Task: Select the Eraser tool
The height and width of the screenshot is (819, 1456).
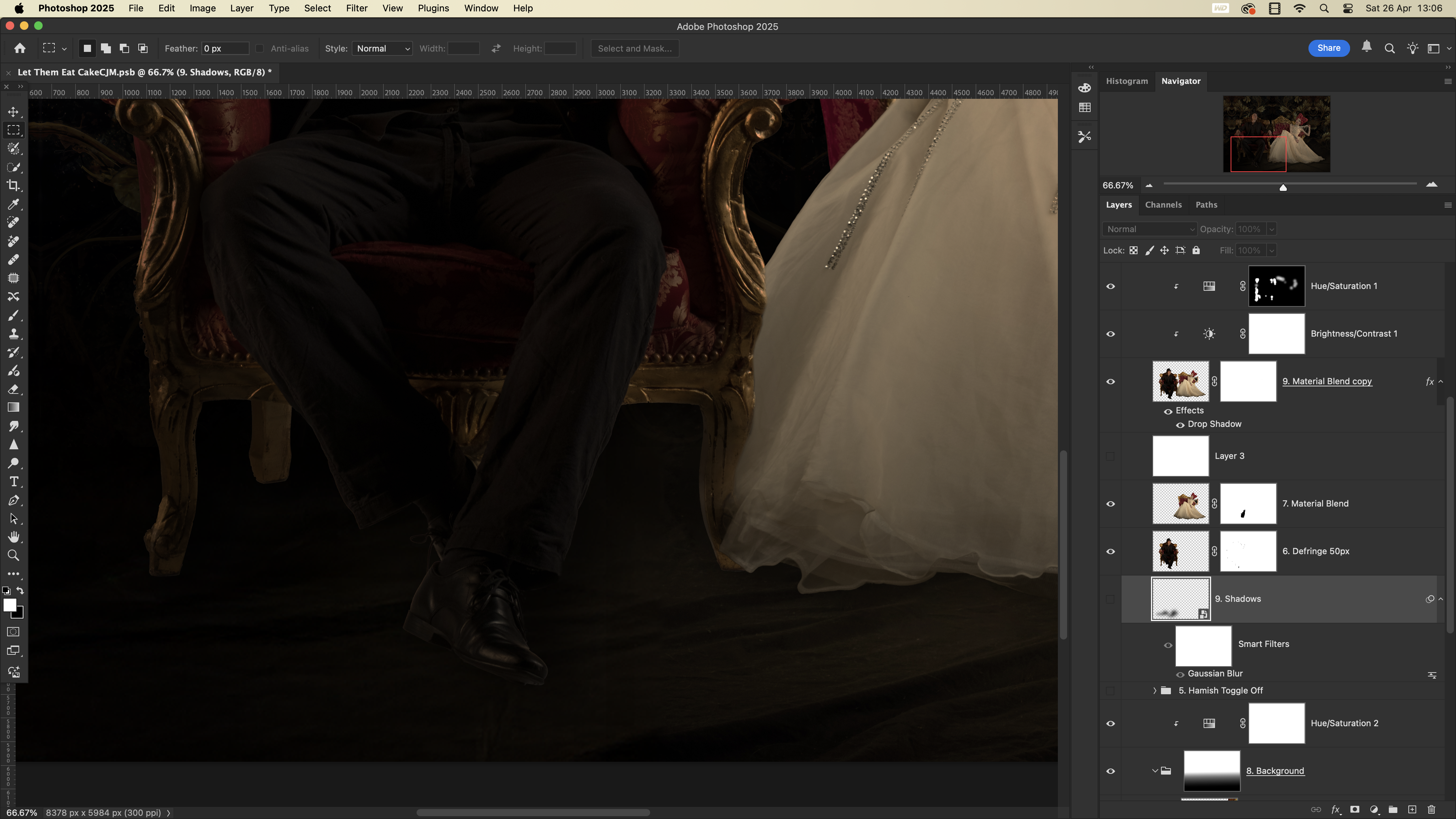Action: pyautogui.click(x=14, y=389)
